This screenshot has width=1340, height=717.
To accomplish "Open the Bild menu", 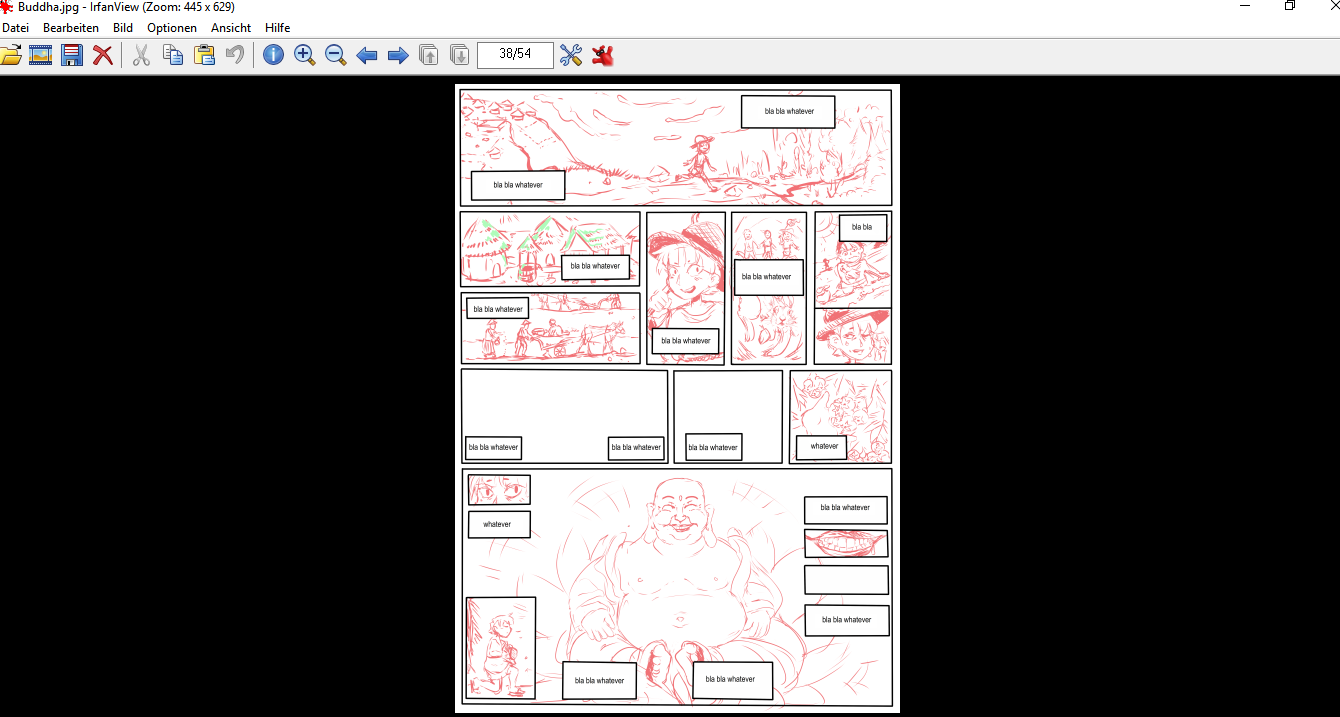I will click(x=123, y=28).
